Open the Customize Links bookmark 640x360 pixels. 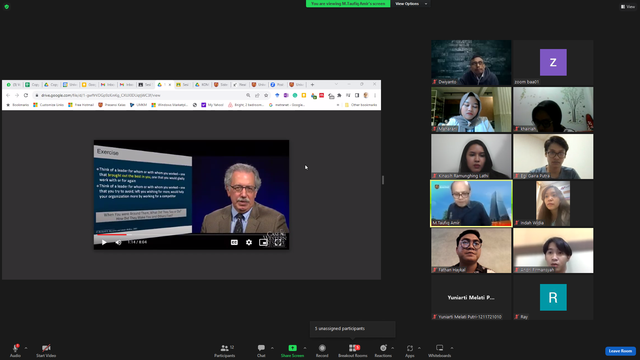pyautogui.click(x=48, y=105)
